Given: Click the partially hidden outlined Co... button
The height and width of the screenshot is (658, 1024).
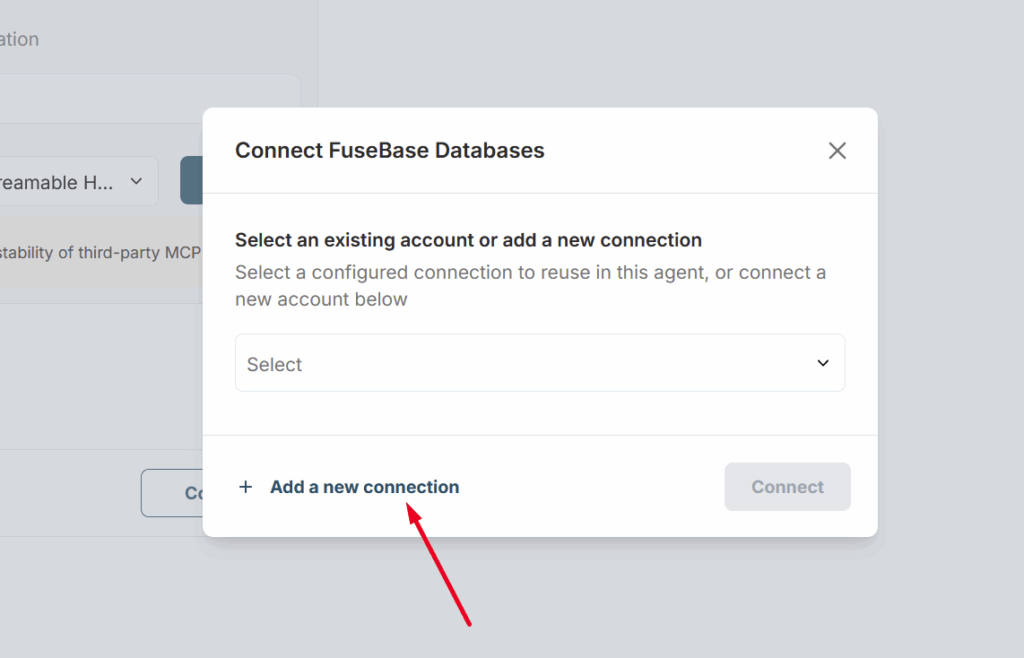Looking at the screenshot, I should click(172, 493).
